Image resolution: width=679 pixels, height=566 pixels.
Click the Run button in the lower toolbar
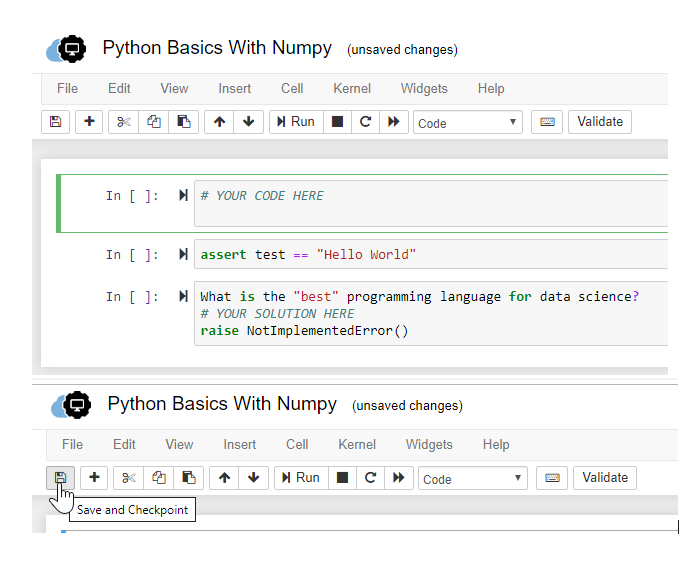coord(301,478)
